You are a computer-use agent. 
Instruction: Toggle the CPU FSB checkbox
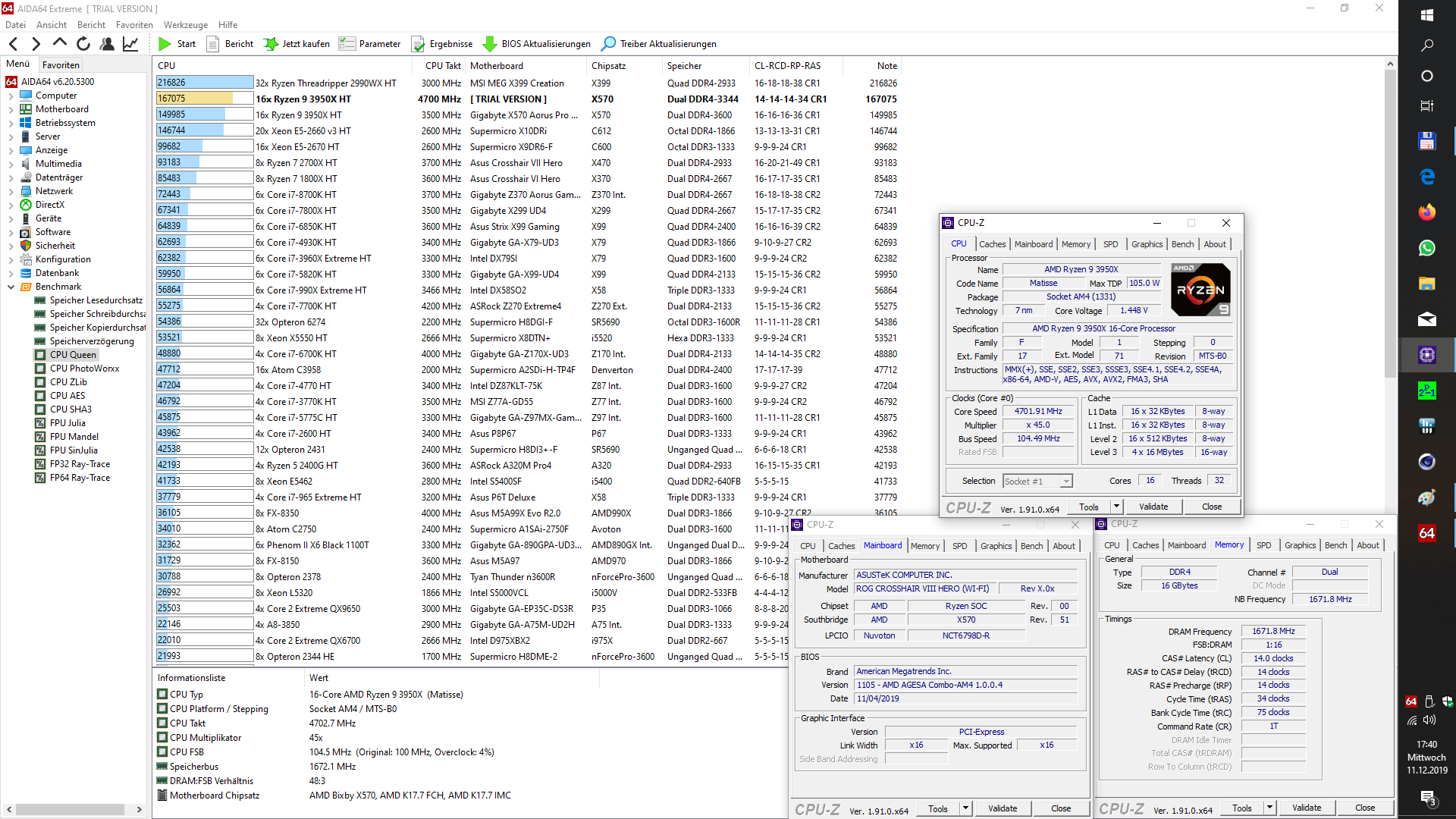(x=162, y=752)
